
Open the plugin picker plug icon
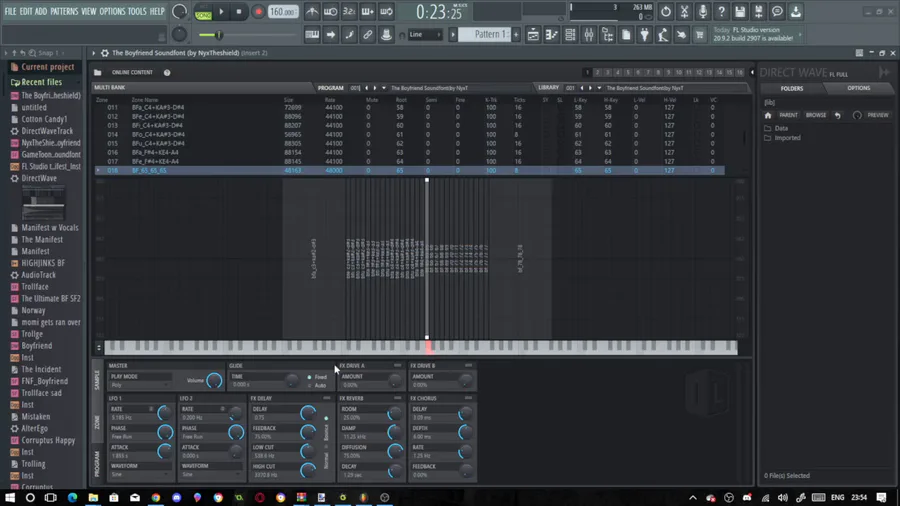645,35
